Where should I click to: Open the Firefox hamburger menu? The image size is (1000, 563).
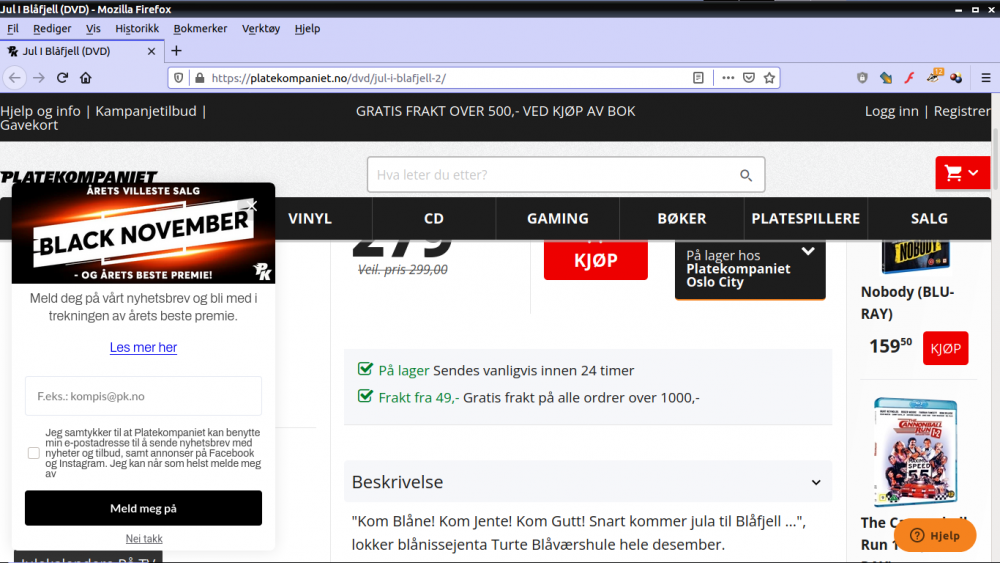point(986,78)
